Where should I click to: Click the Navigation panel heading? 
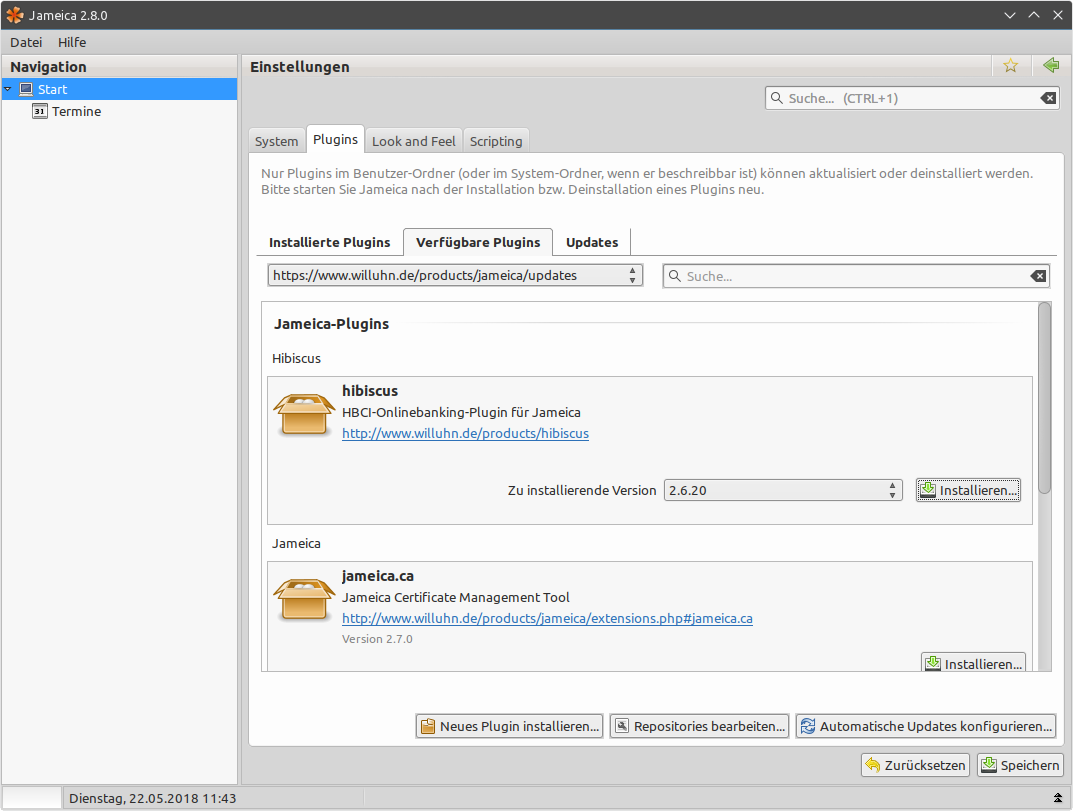tap(48, 66)
